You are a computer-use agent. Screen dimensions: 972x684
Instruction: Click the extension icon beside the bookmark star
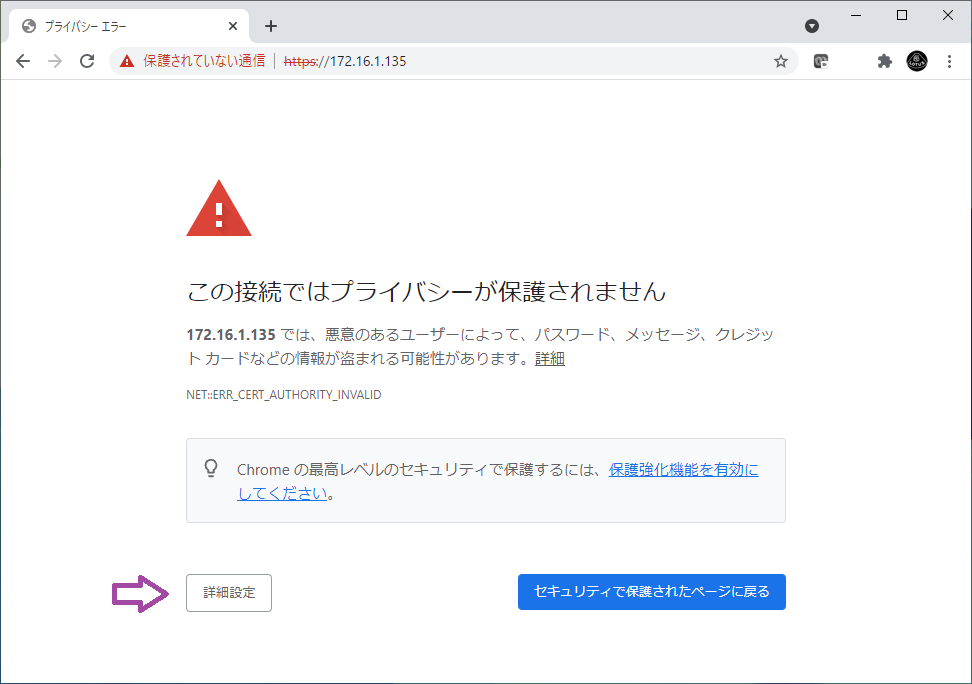coord(821,61)
